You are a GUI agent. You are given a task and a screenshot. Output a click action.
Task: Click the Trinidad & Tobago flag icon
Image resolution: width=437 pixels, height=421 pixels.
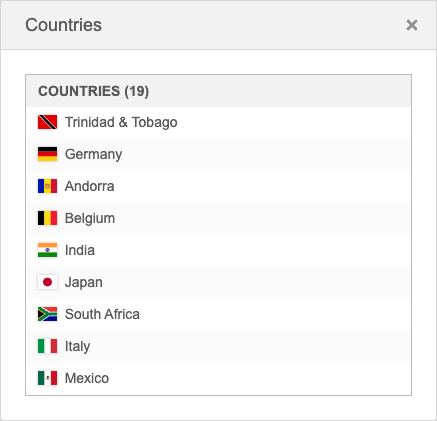(47, 122)
